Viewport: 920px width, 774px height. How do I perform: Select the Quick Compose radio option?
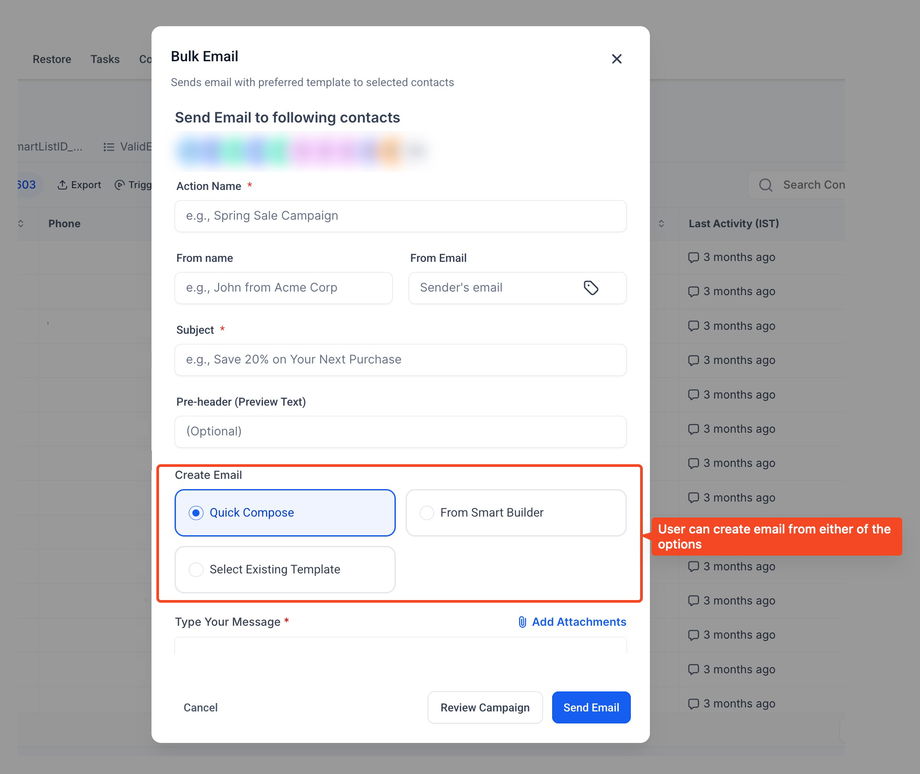[x=196, y=513]
